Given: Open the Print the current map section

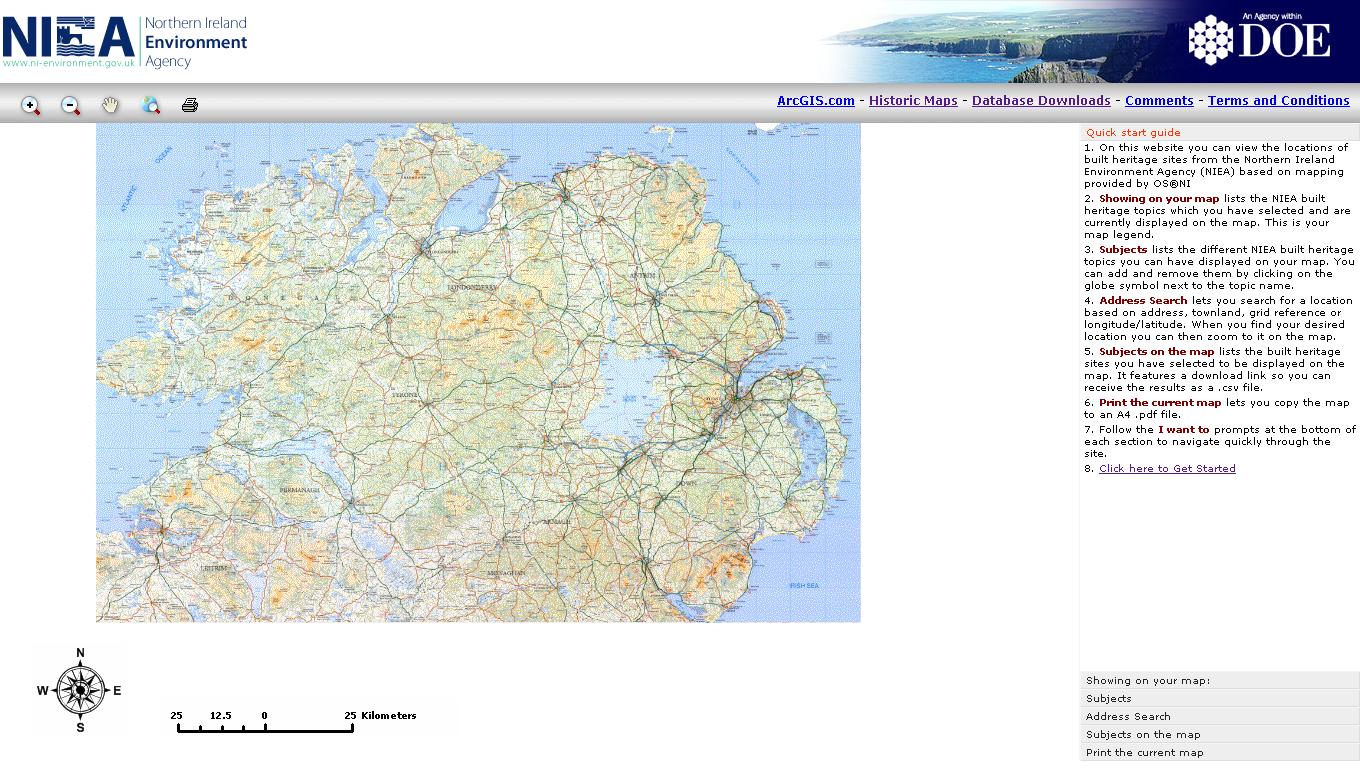Looking at the screenshot, I should coord(1144,752).
